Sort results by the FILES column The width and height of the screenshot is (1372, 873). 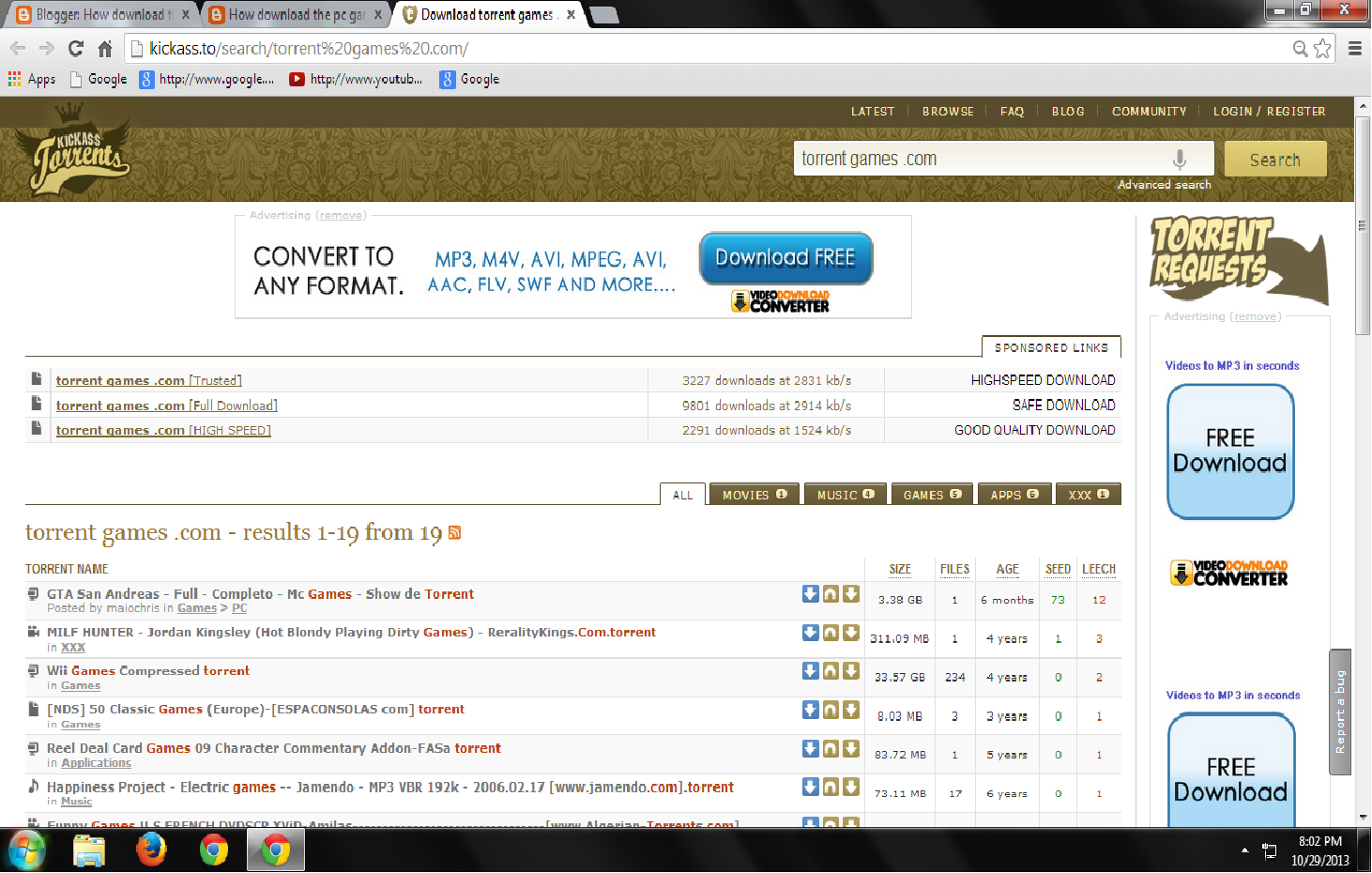[x=955, y=570]
